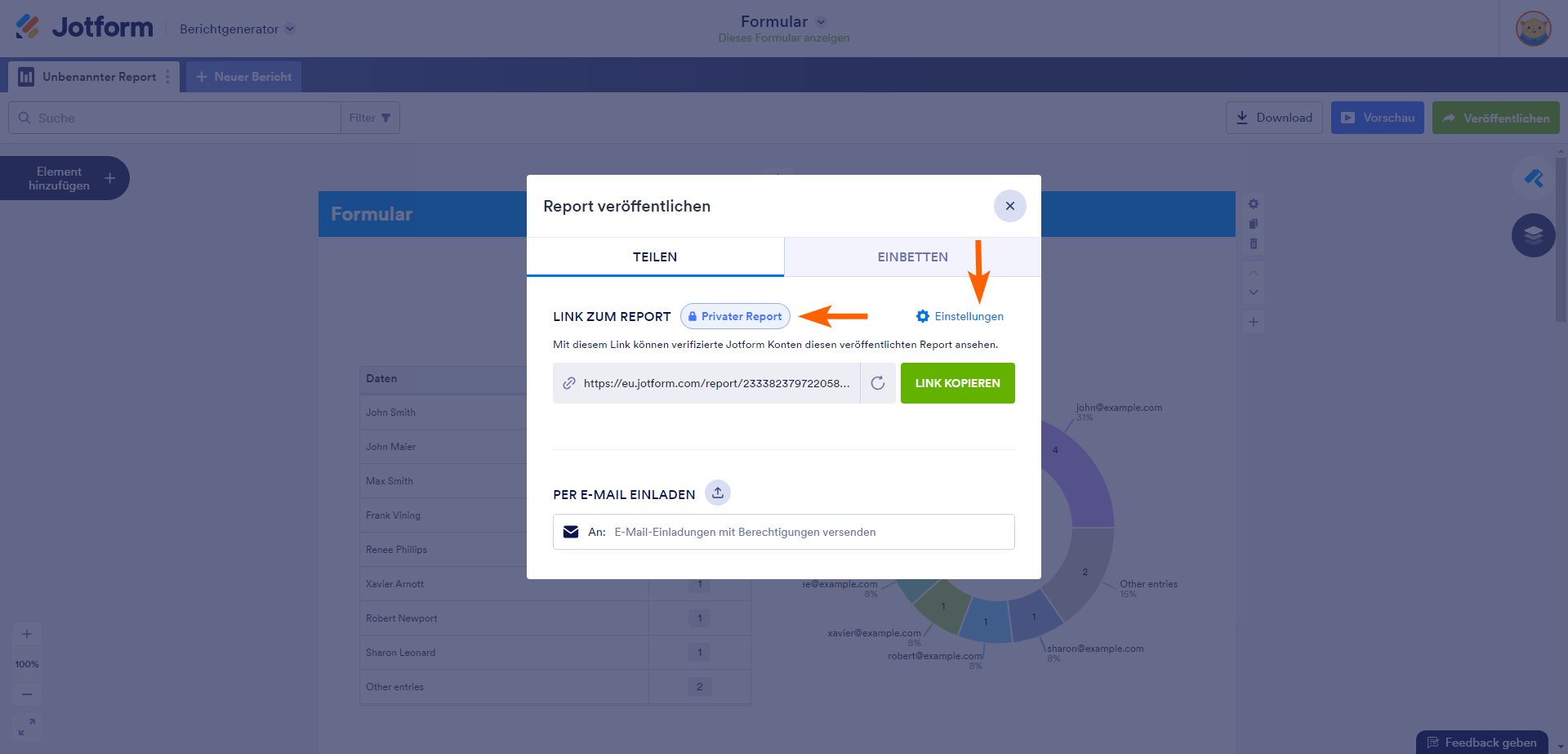Viewport: 1568px width, 754px height.
Task: Zoom out with the minus button
Action: 27,694
